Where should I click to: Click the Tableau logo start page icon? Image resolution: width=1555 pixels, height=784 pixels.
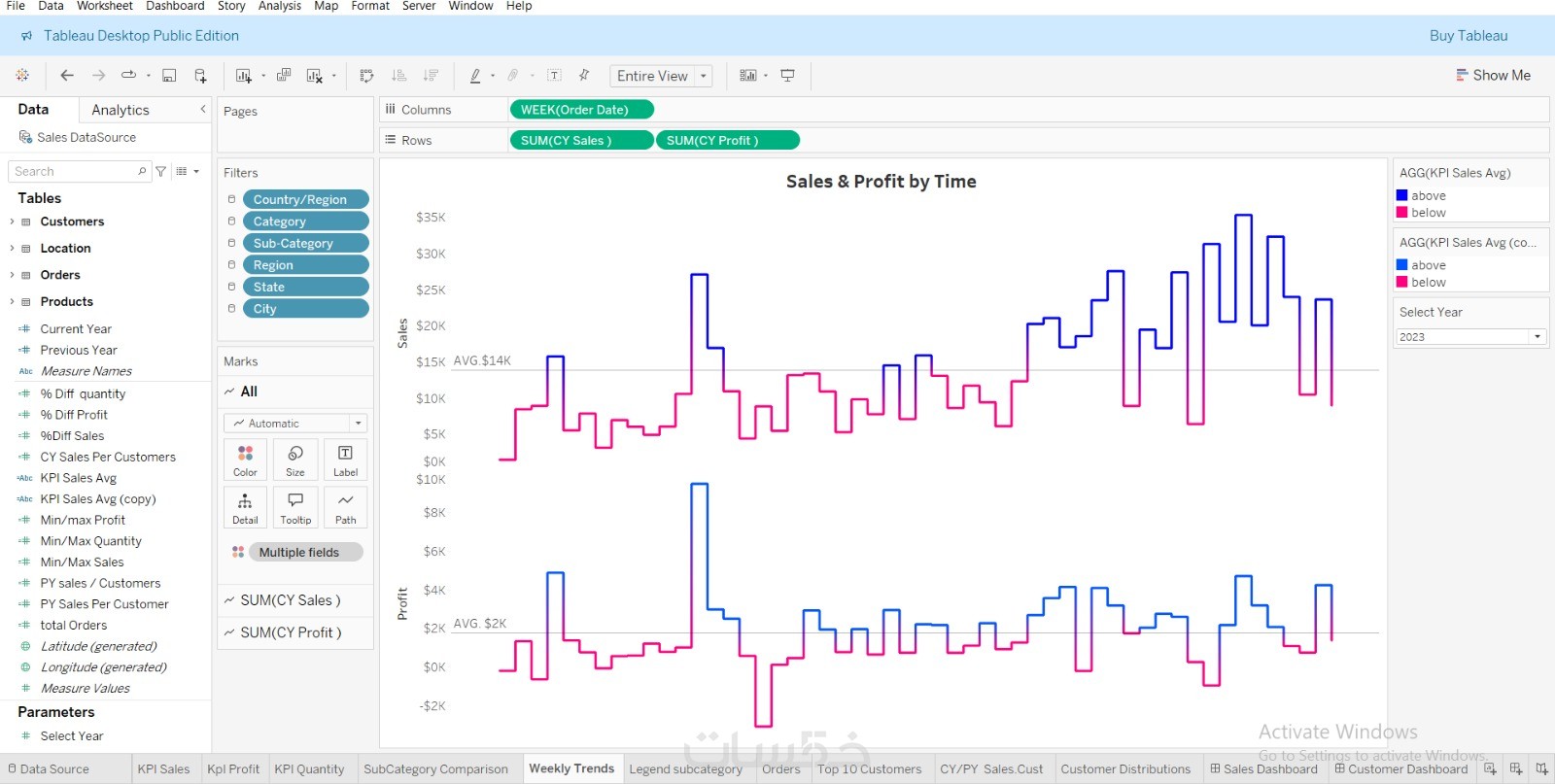click(x=22, y=75)
